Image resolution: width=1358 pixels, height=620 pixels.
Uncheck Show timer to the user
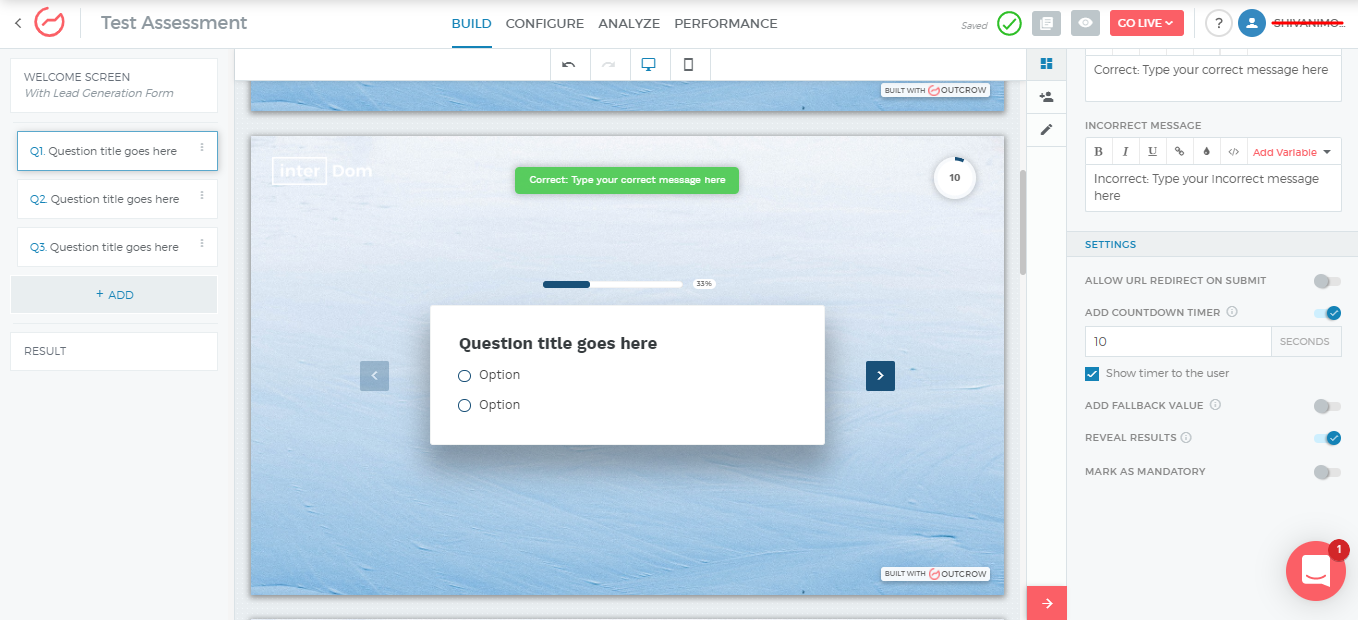click(x=1092, y=374)
